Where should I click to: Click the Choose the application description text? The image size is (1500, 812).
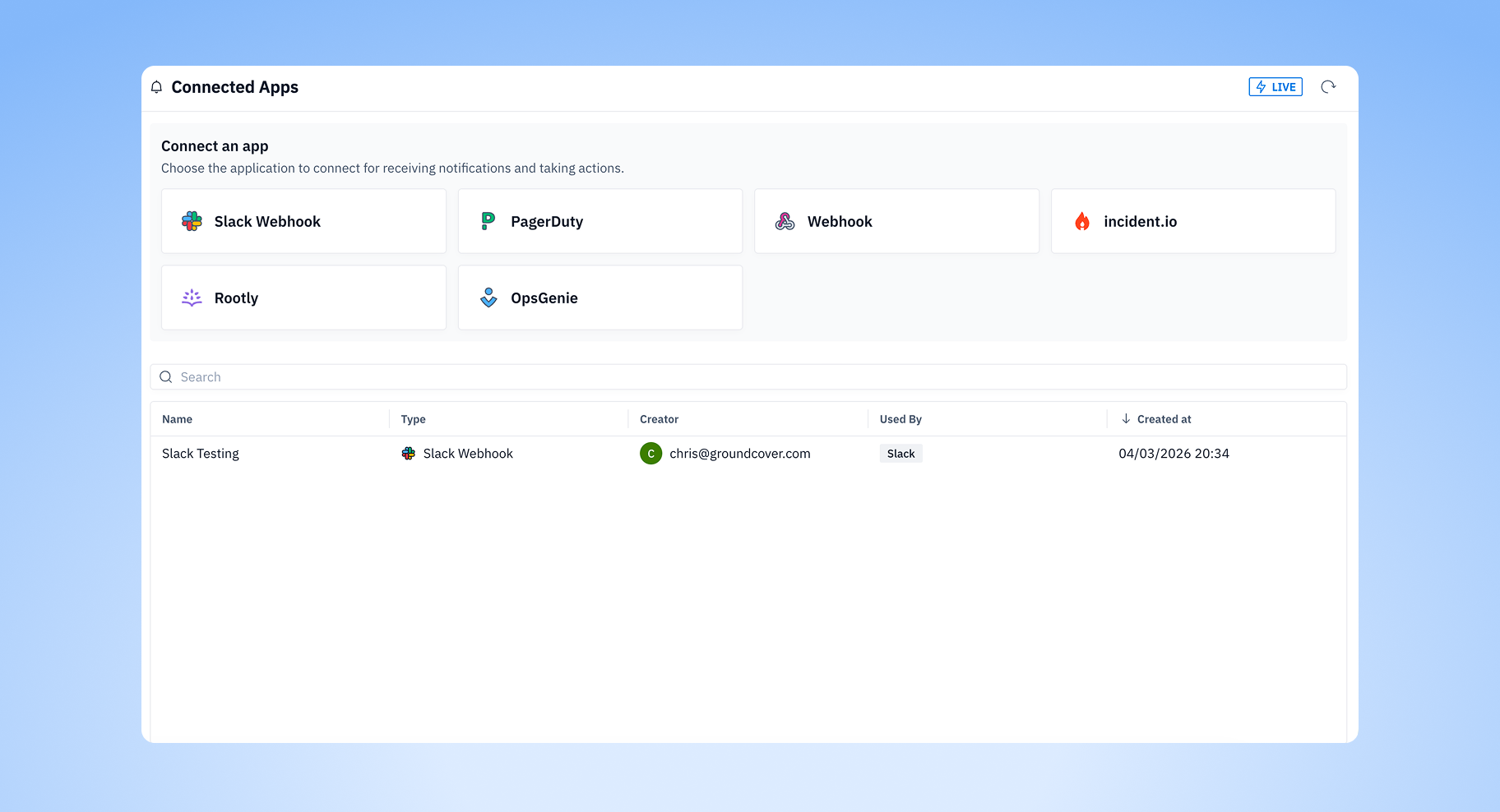[x=392, y=168]
